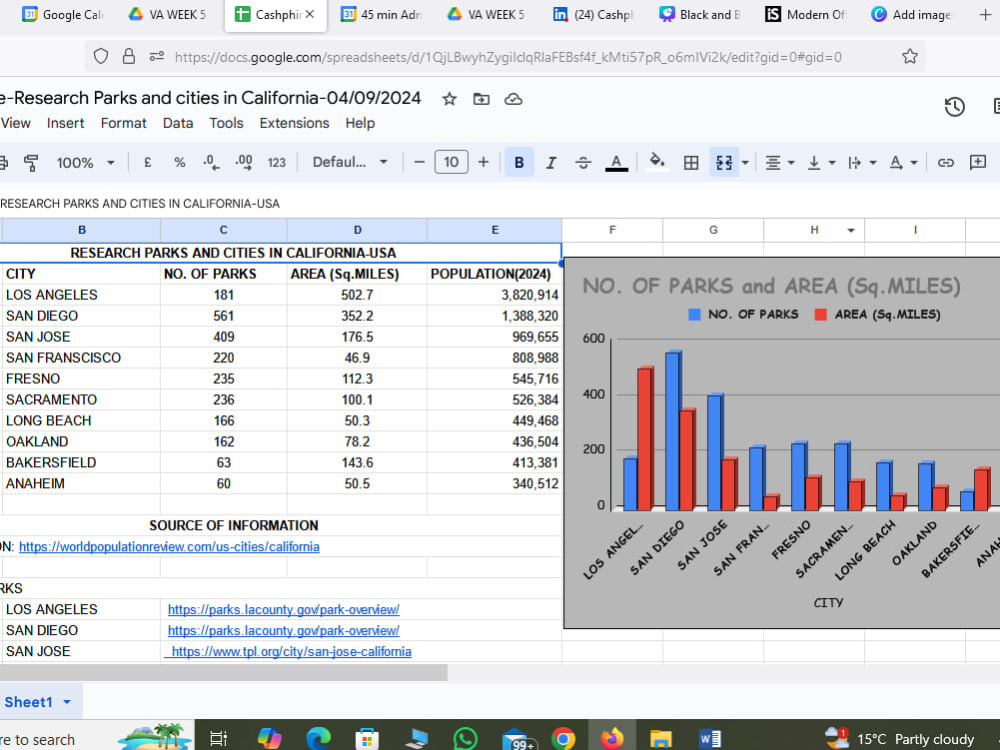Viewport: 1000px width, 750px height.
Task: Click the font size field showing 10
Action: coord(452,162)
